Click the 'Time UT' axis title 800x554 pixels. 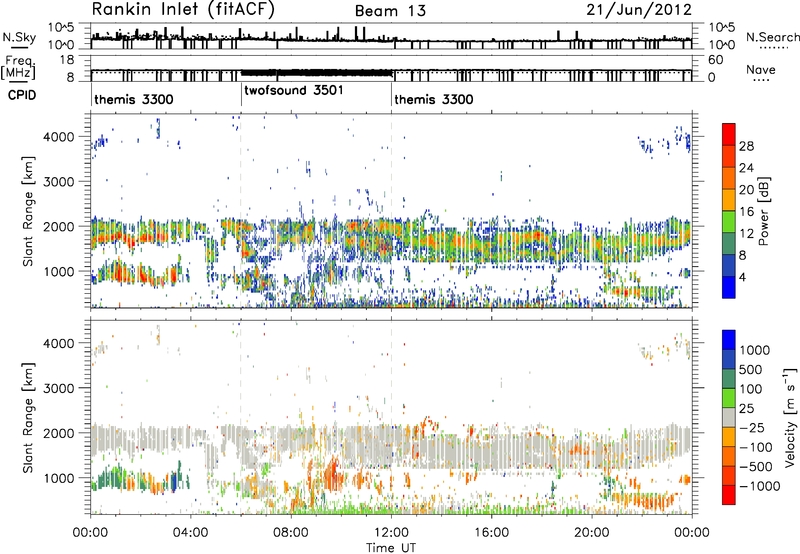click(x=391, y=548)
